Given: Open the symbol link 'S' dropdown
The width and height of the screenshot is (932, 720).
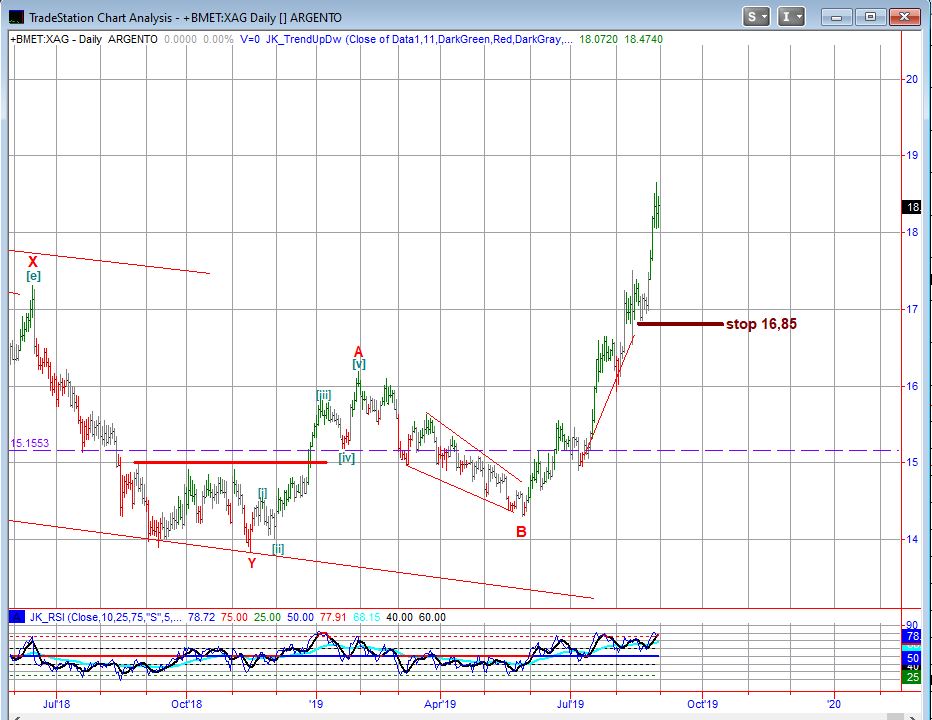Looking at the screenshot, I should [756, 16].
